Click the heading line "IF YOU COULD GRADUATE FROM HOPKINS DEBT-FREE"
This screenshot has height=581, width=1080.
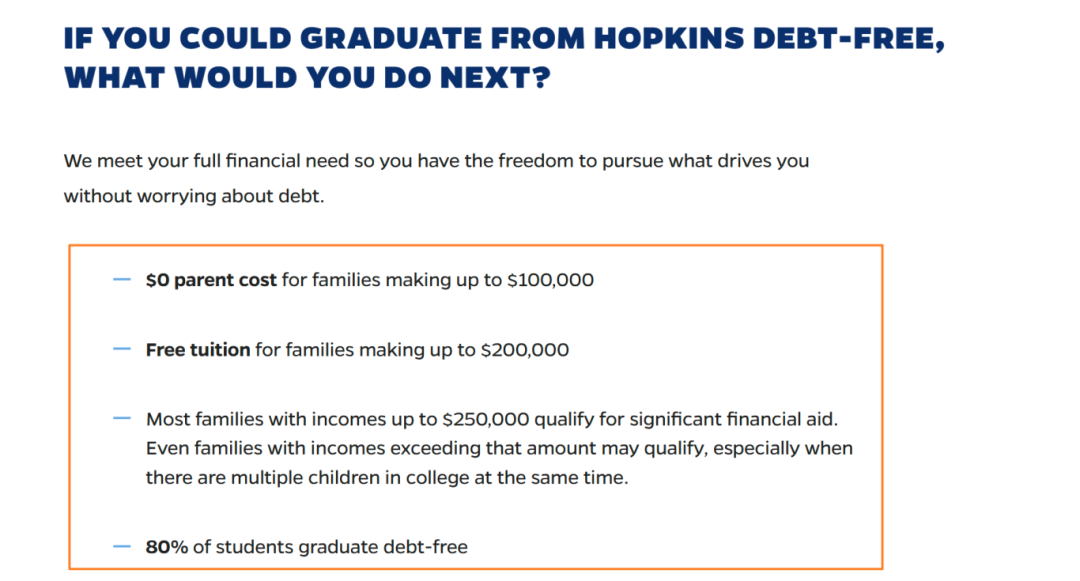504,40
